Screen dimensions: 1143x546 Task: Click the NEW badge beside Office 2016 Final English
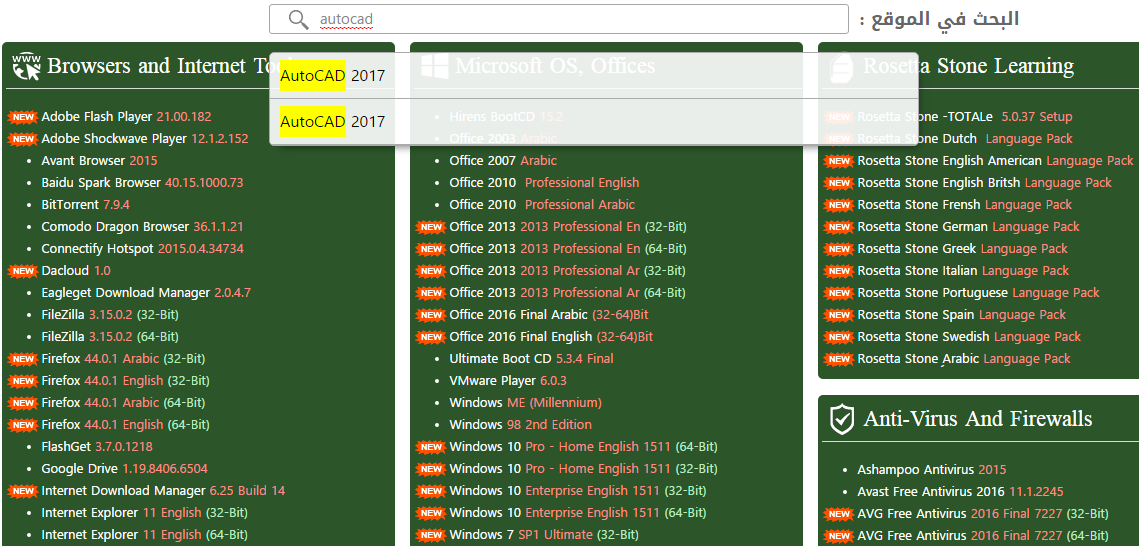coord(430,337)
